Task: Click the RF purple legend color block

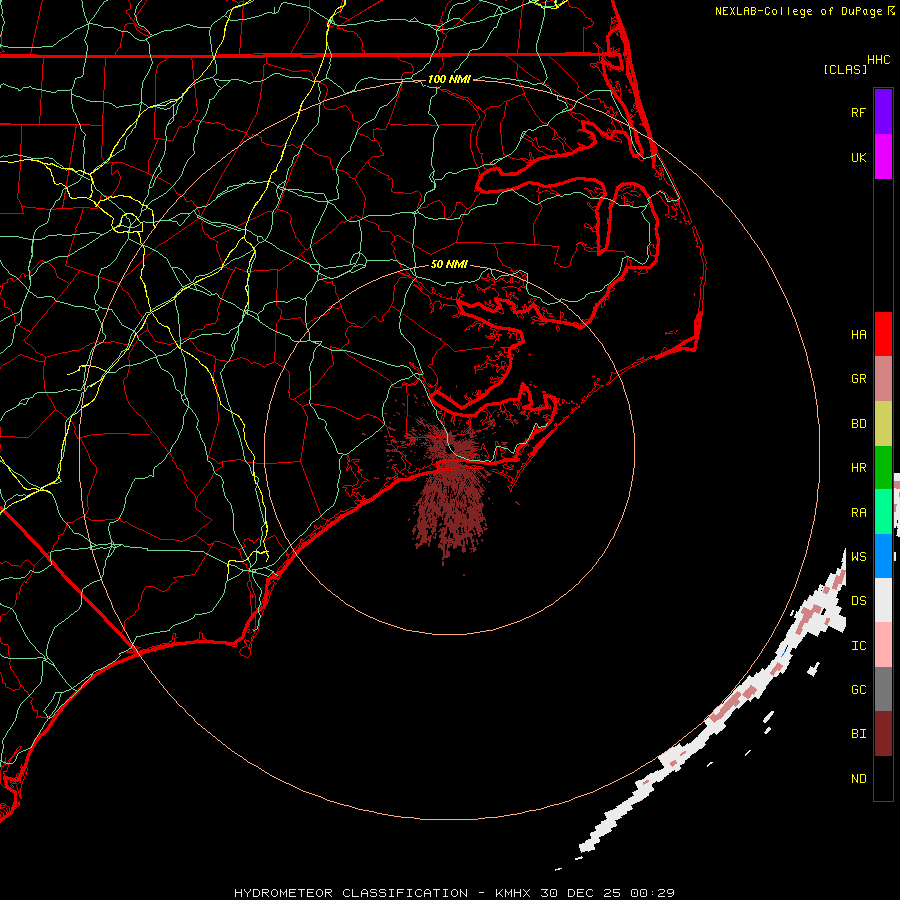Action: coord(883,112)
